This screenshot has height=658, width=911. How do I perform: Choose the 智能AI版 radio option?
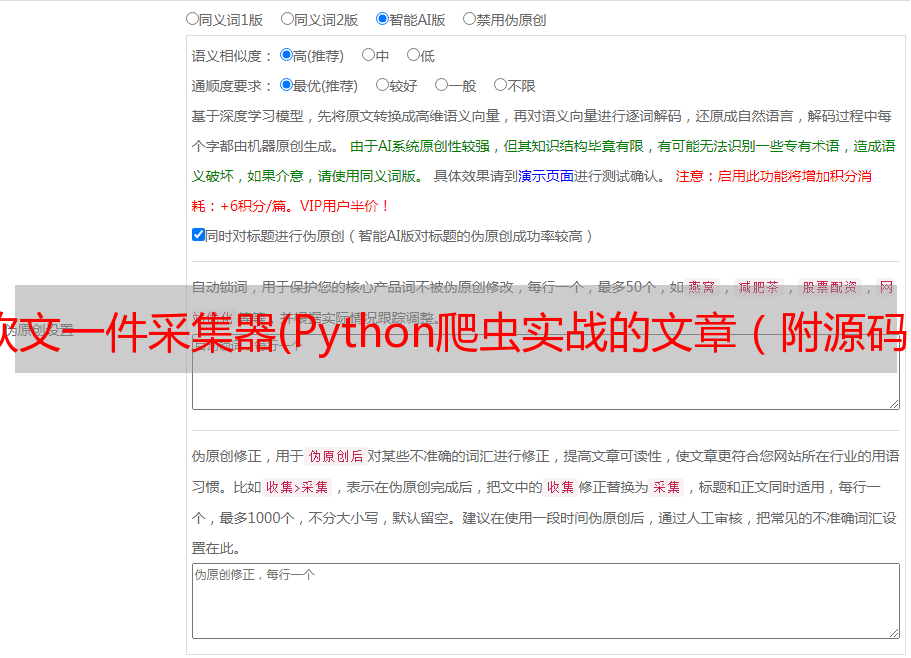pos(382,19)
